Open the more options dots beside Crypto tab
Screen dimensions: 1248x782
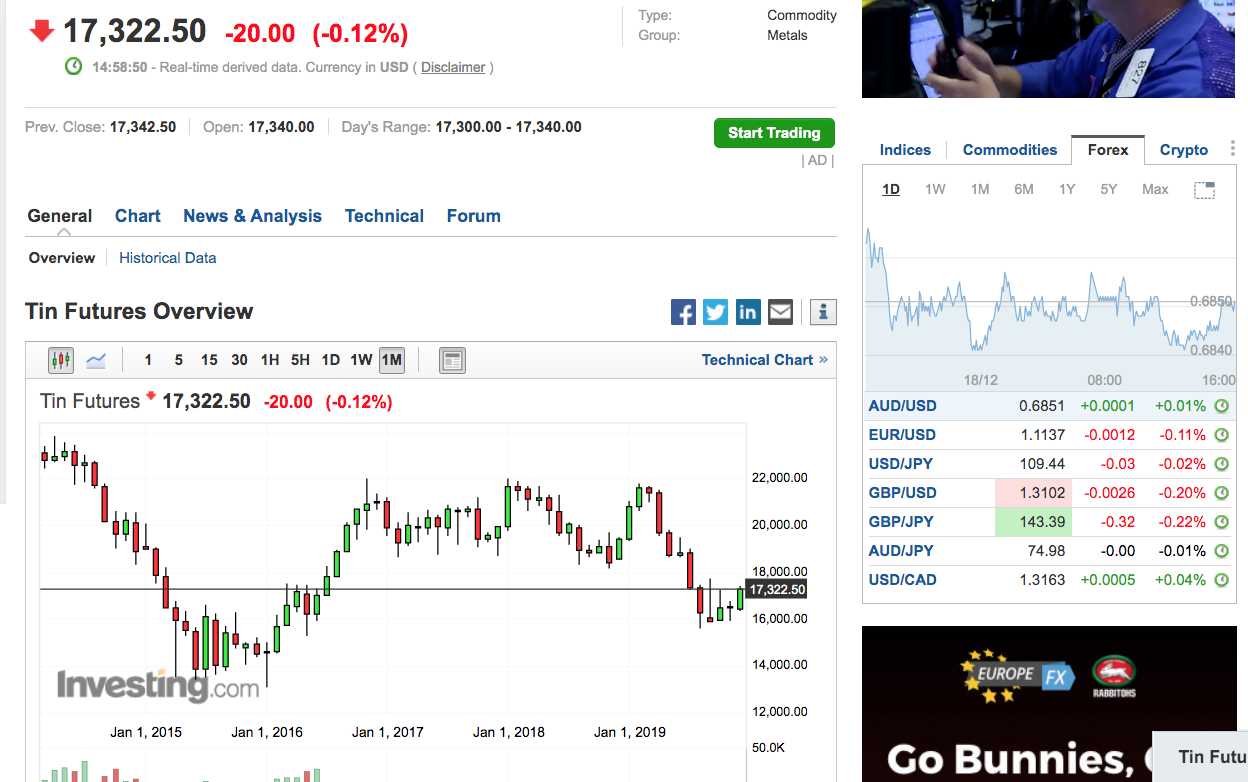(x=1232, y=149)
